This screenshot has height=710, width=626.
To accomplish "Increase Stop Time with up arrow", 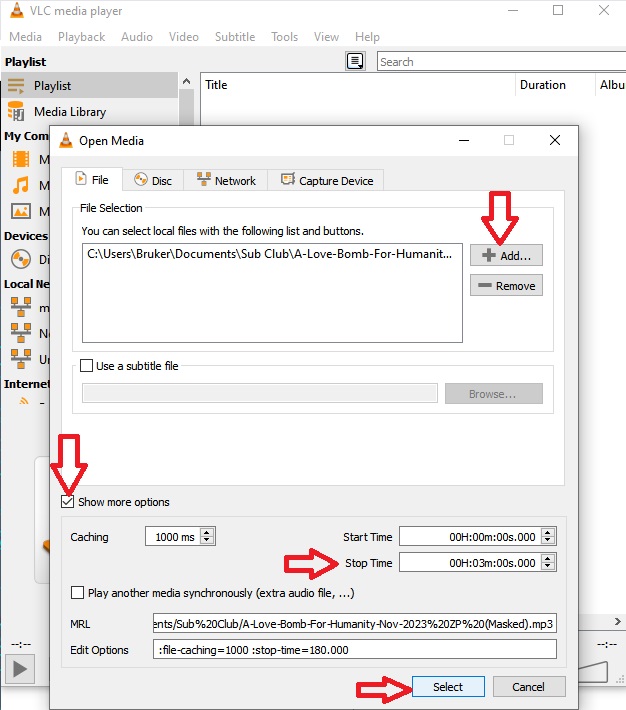I will tap(548, 558).
